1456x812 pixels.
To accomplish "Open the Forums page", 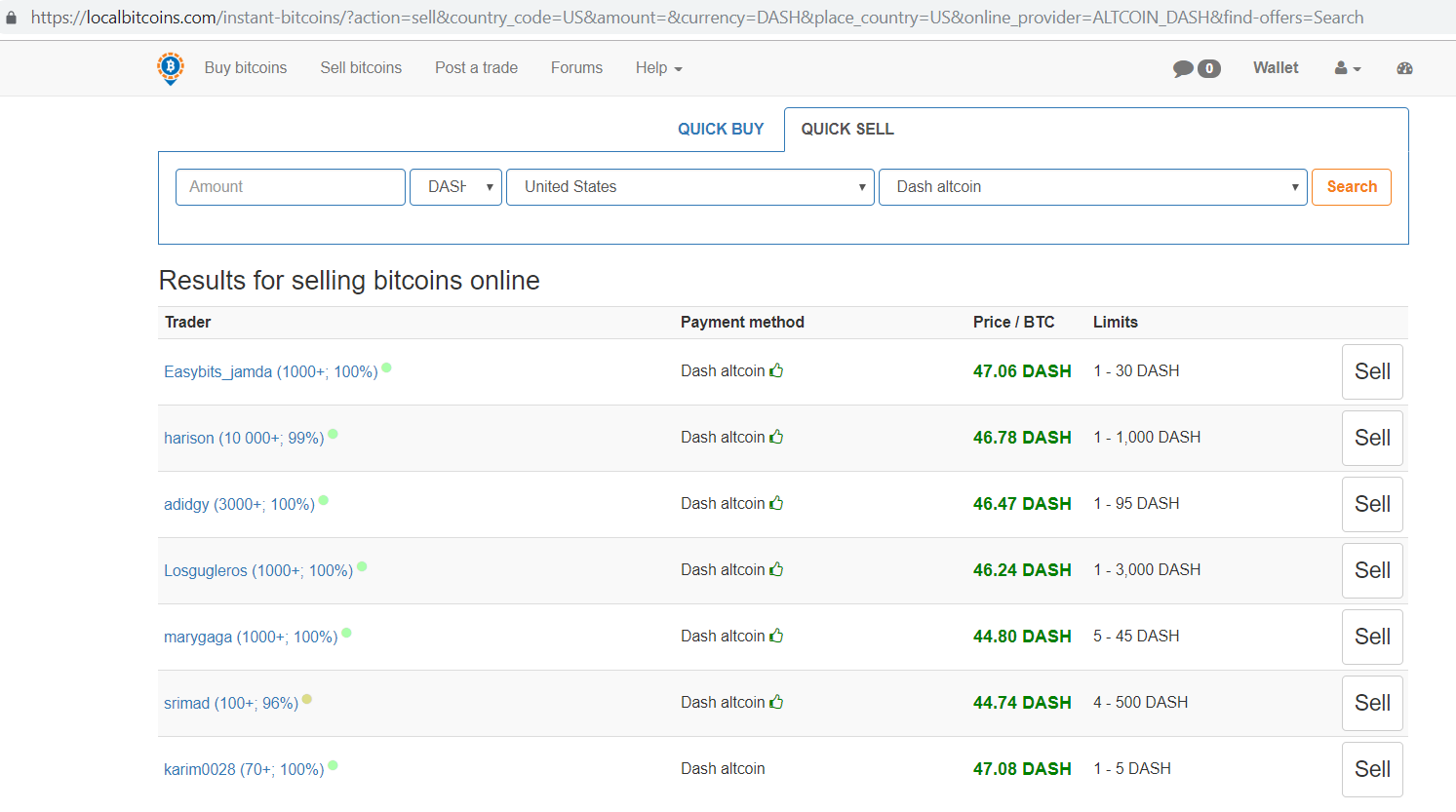I will coord(576,68).
